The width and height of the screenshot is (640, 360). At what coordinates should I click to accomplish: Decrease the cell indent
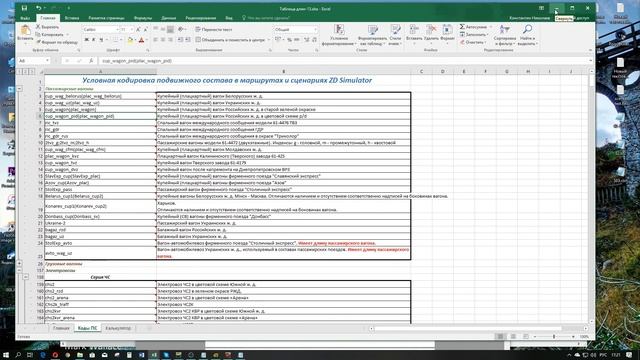(x=180, y=40)
